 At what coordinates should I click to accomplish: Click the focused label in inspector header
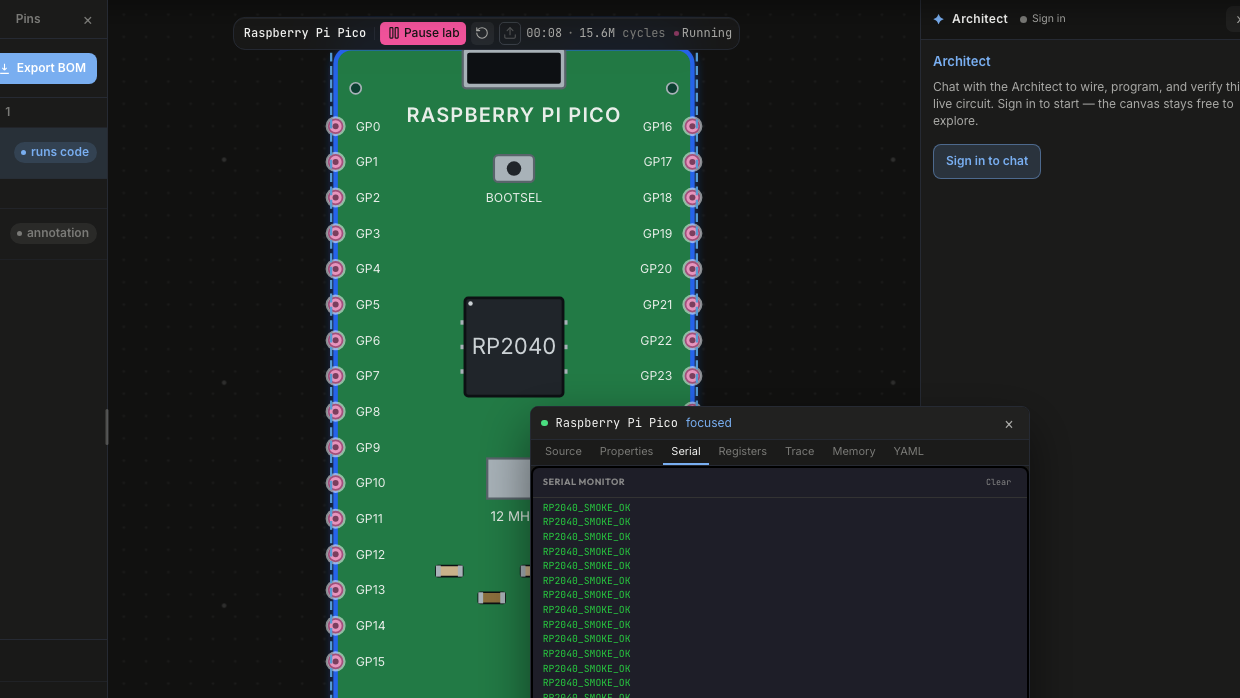pyautogui.click(x=709, y=423)
